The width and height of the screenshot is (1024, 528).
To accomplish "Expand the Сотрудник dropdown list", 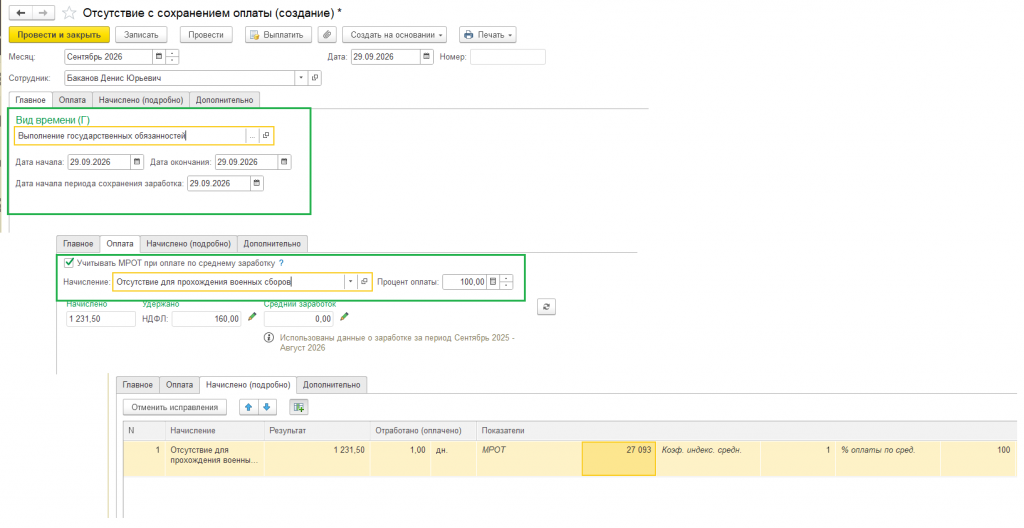I will click(301, 78).
